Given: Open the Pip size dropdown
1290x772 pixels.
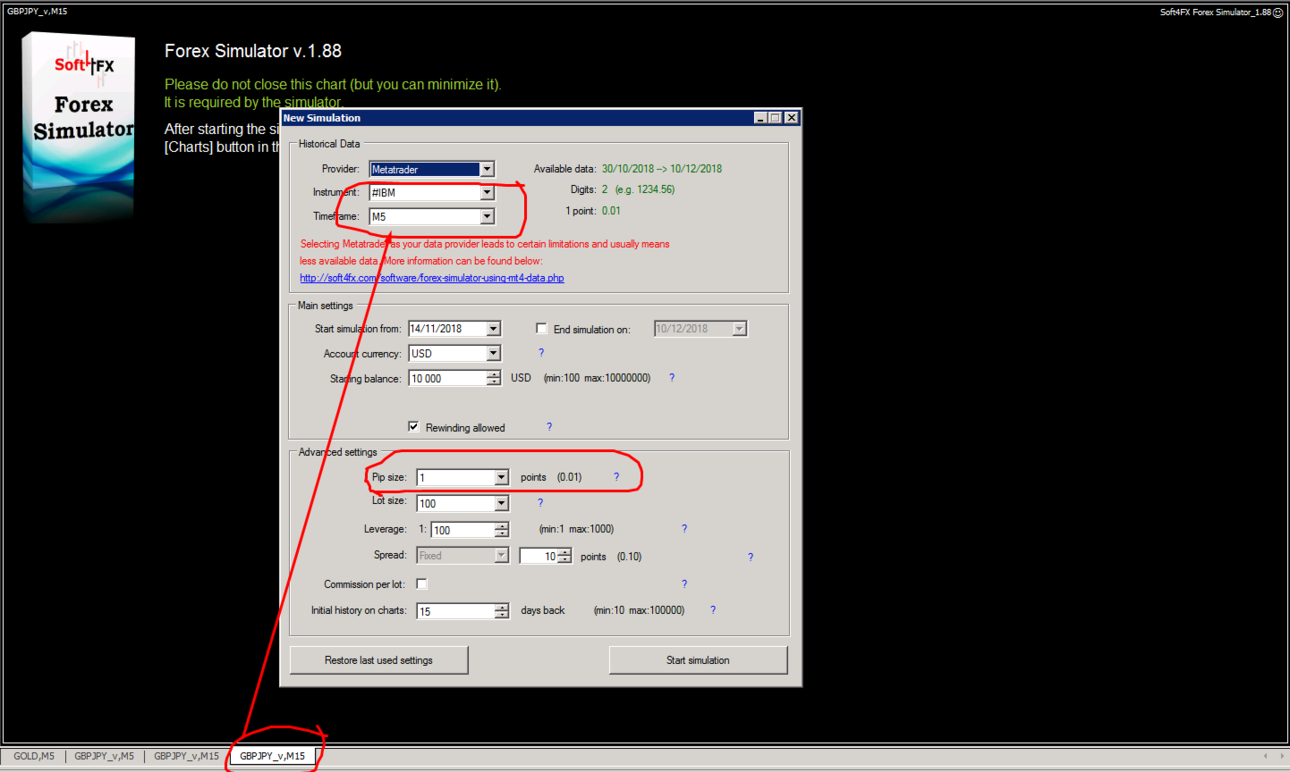Looking at the screenshot, I should [x=501, y=478].
